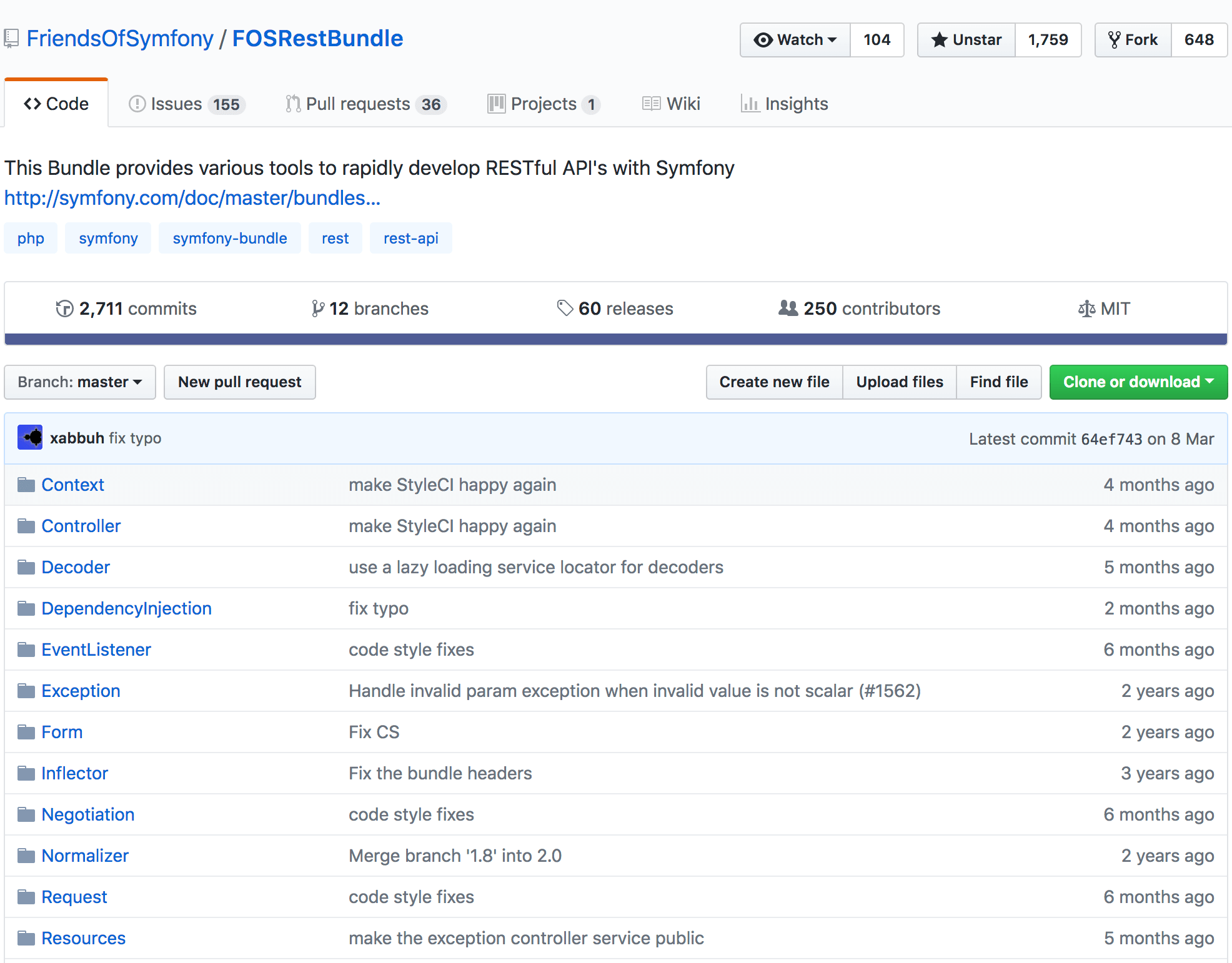Click Create new file
This screenshot has height=963, width=1232.
coord(775,382)
